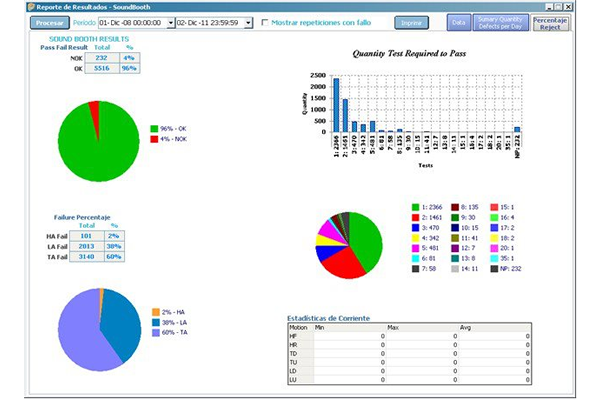Viewport: 600px width, 400px height.
Task: Expand the start date period dropdown arrow
Action: (171, 22)
